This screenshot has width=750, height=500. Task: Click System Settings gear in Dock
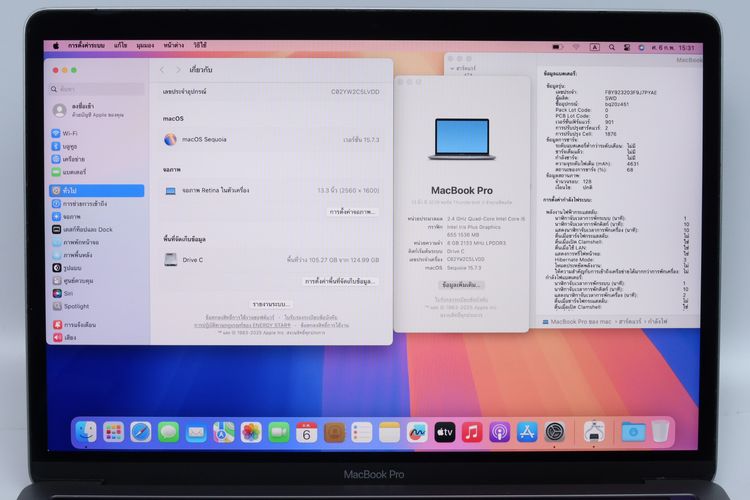(x=555, y=433)
